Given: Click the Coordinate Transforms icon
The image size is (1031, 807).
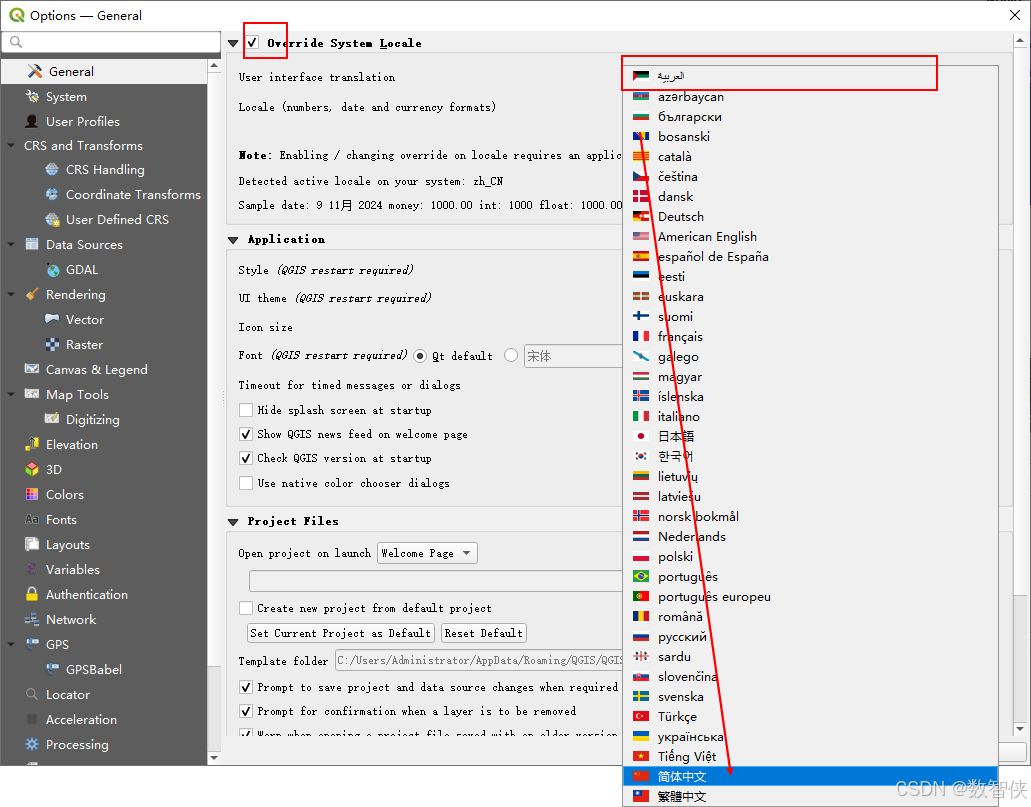Looking at the screenshot, I should click(x=52, y=194).
